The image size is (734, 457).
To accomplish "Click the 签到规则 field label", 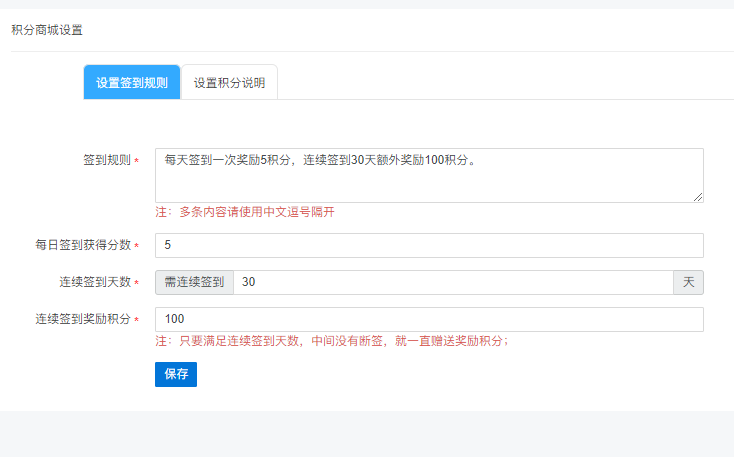I will tap(107, 160).
